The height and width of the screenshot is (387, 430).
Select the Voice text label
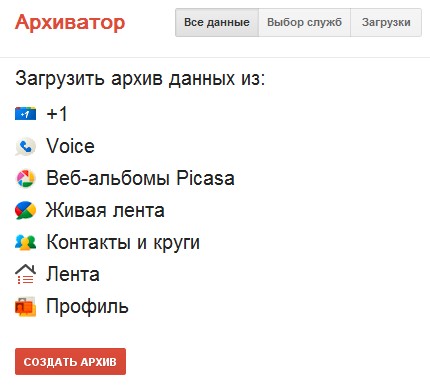[x=70, y=146]
